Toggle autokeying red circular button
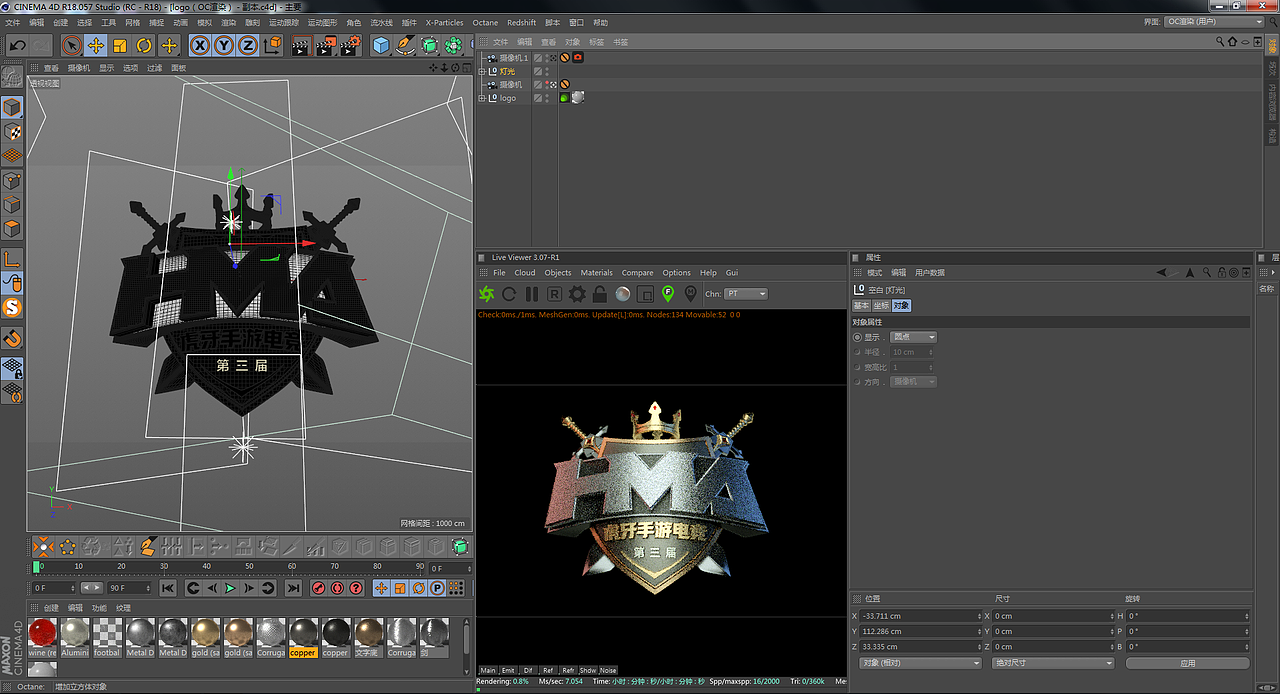Viewport: 1280px width, 694px height. (337, 588)
